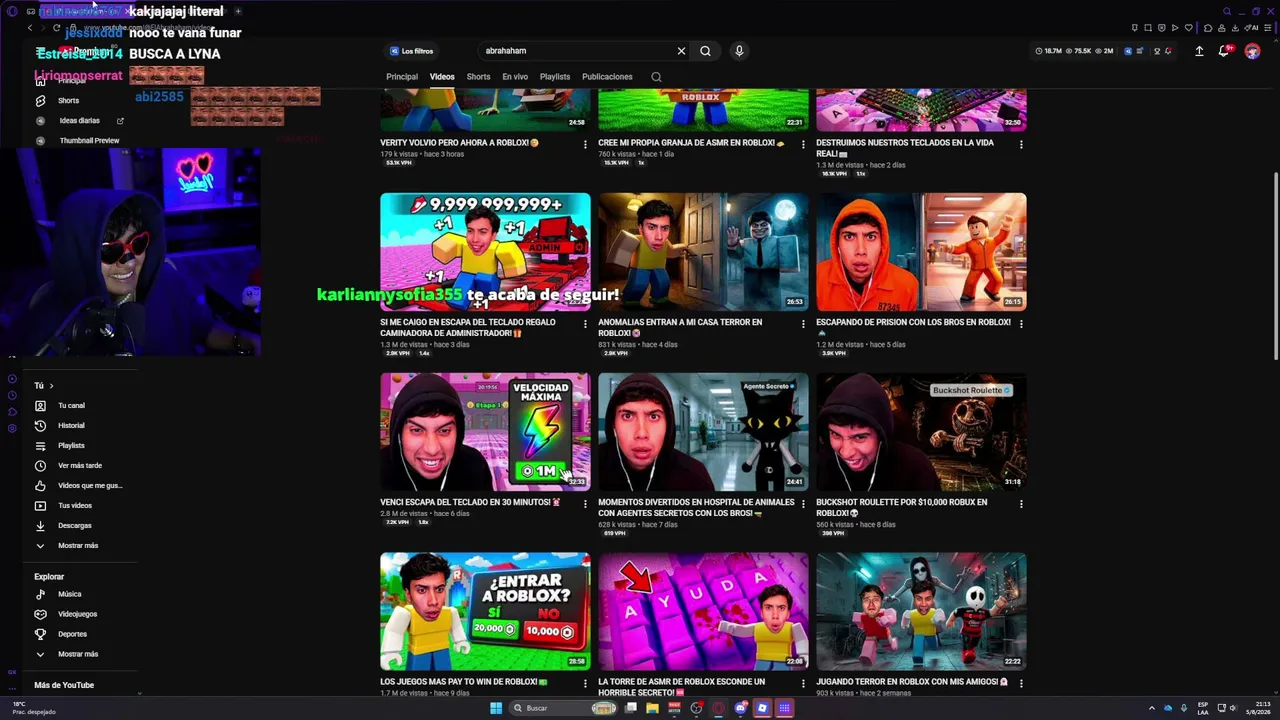Open video title 'LA TORRE DE ASMR DE ROBLOX'
This screenshot has width=1280, height=720.
pyautogui.click(x=683, y=687)
